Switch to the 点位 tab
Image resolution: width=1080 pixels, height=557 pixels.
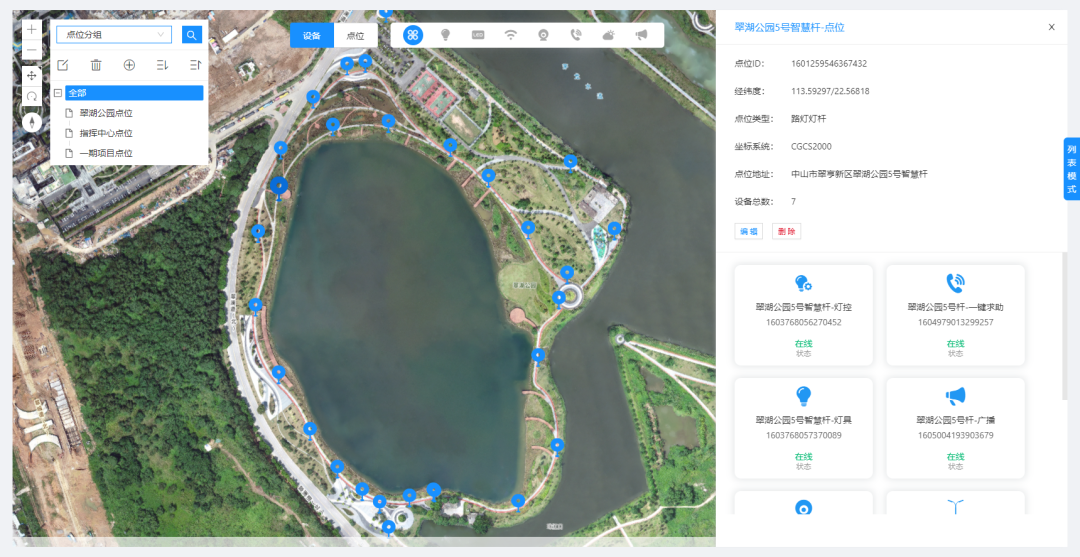[x=355, y=36]
